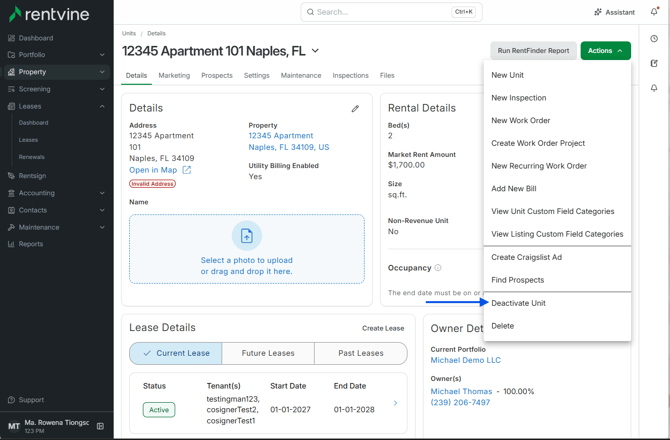Click the photo upload drop zone text
Viewport: 670px width, 440px height.
(247, 266)
